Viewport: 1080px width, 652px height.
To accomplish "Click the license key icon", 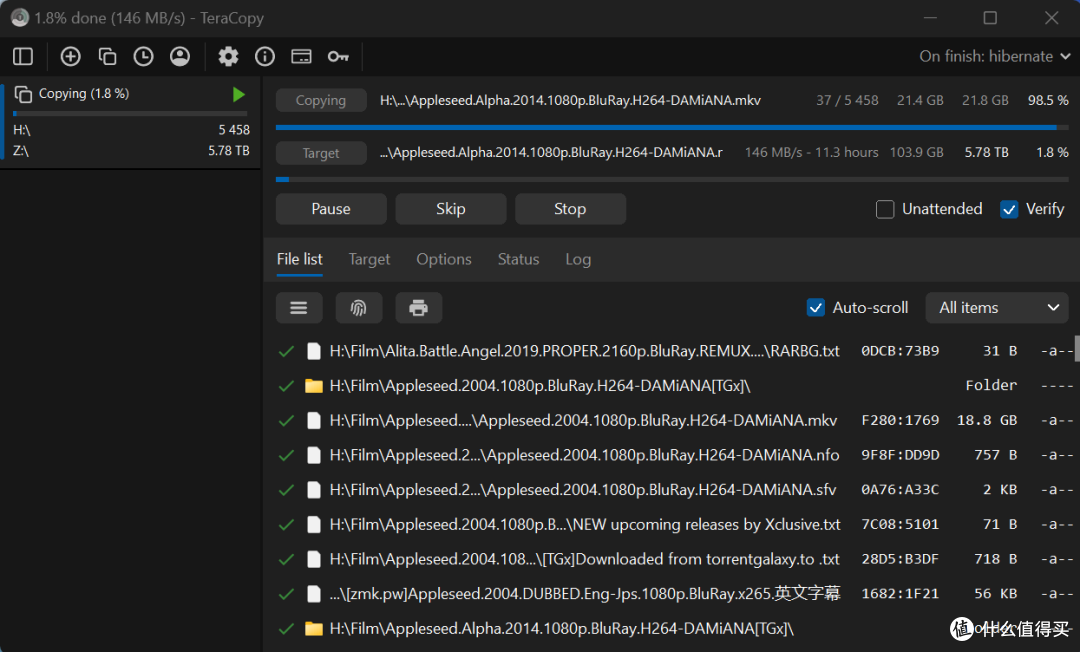I will [x=338, y=56].
